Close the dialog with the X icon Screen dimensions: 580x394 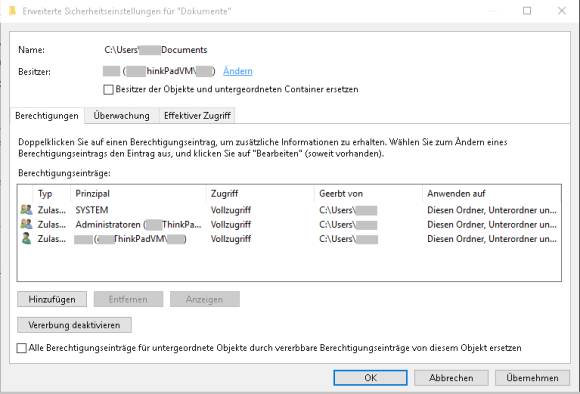[562, 11]
